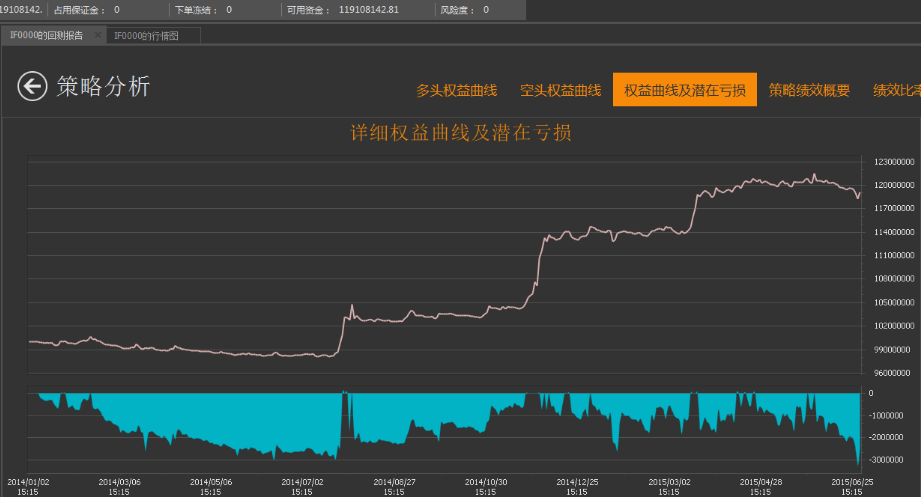Click the back arrow beside 策略分析
This screenshot has height=497, width=921.
(x=32, y=87)
